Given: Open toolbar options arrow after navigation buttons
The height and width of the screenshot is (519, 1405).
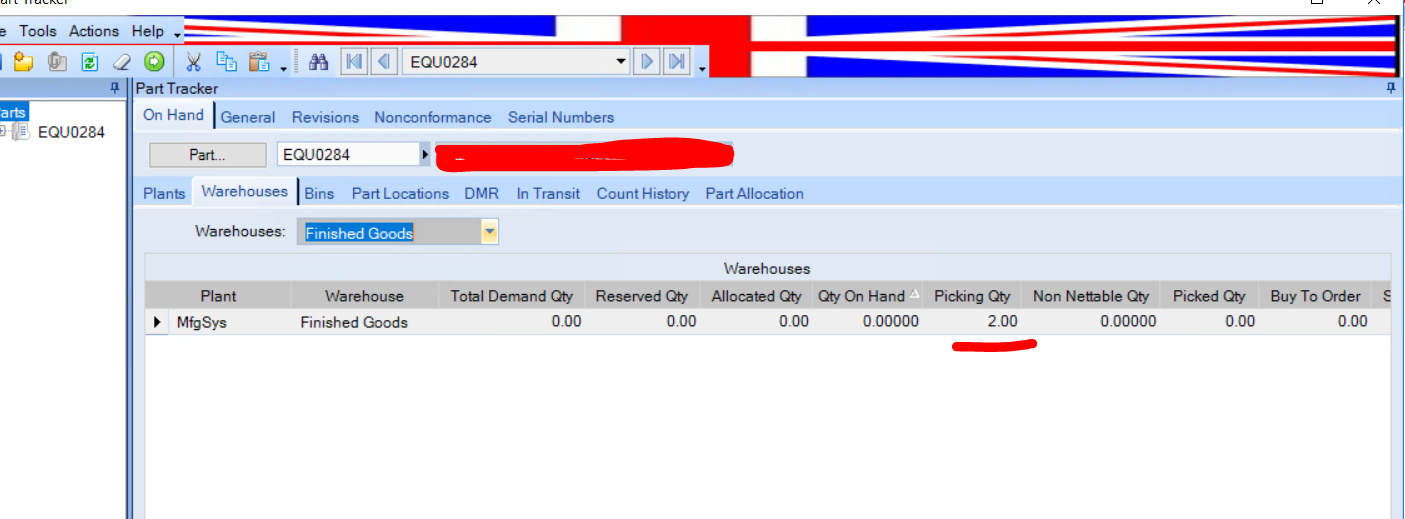Looking at the screenshot, I should click(x=702, y=68).
